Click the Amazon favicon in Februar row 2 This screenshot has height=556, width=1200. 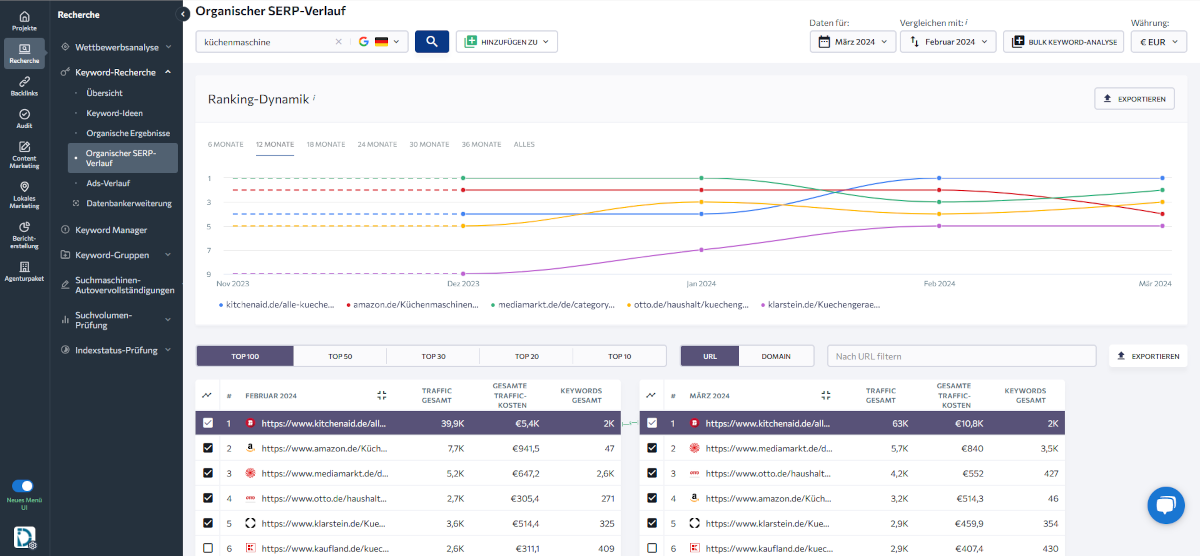click(x=250, y=448)
